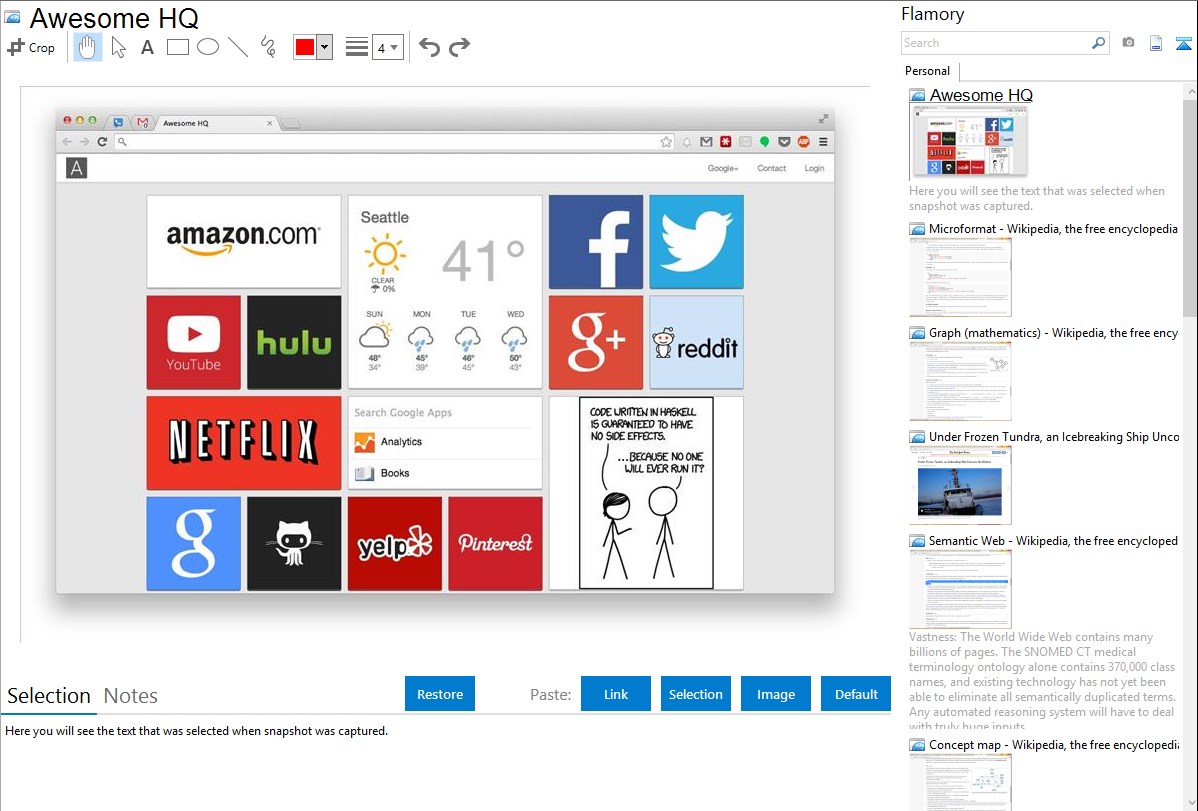Click the GitHub octocat tile
The height and width of the screenshot is (811, 1198).
[294, 543]
